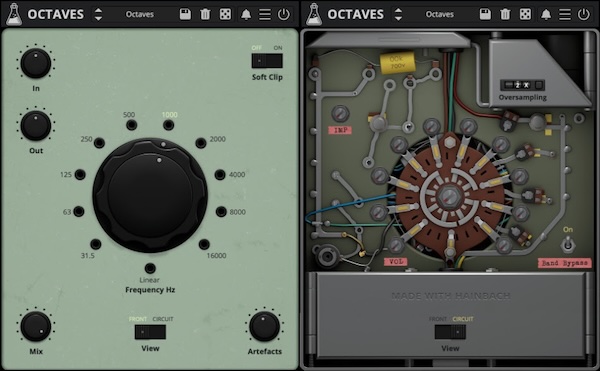Viewport: 600px width, 371px height.
Task: Click the In gain knob
Action: [36, 63]
